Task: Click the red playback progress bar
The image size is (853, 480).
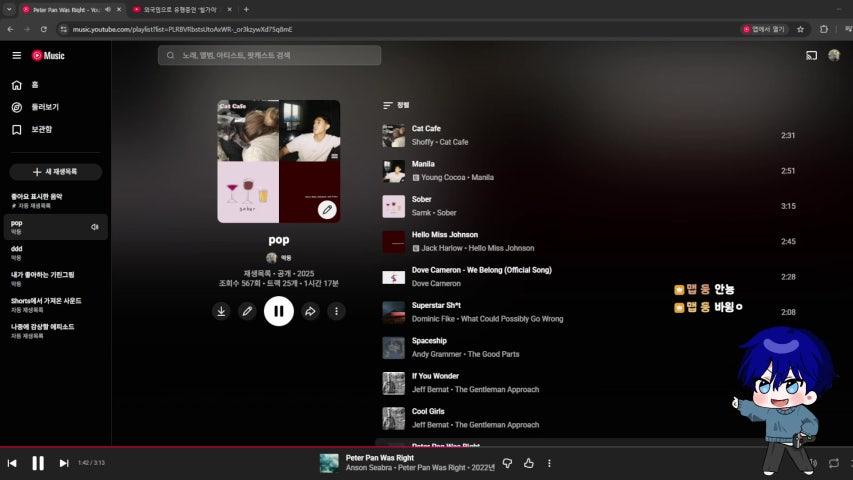Action: (300, 447)
